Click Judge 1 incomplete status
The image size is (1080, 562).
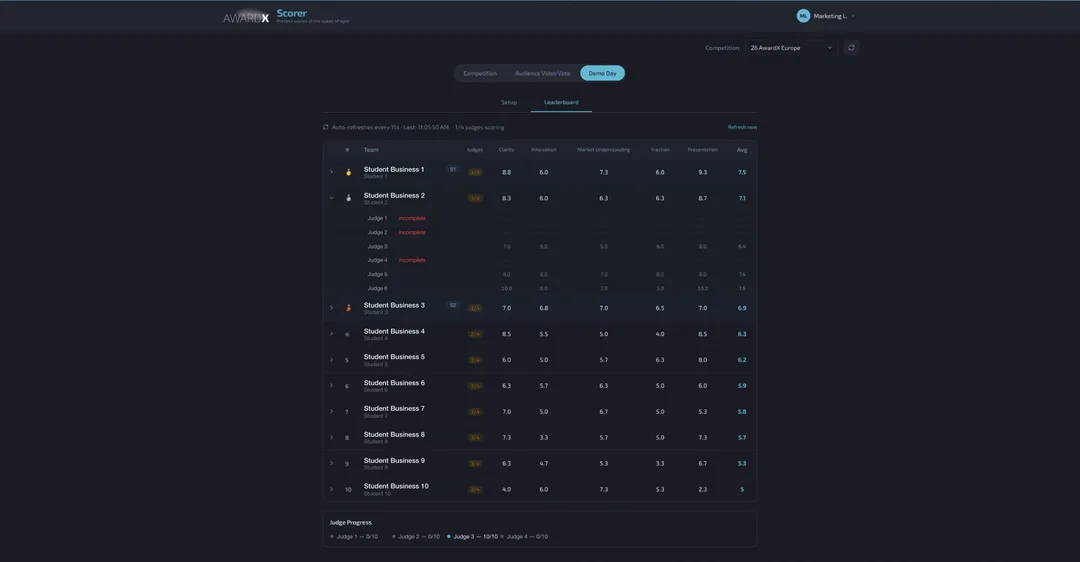[x=412, y=218]
